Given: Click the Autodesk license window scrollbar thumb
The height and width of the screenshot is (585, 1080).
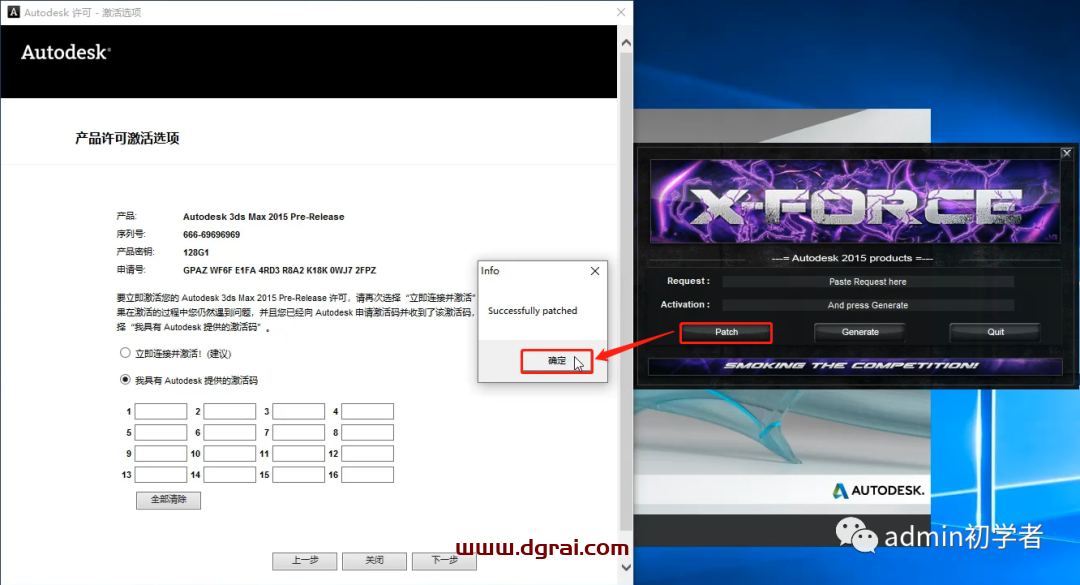Looking at the screenshot, I should point(626,289).
